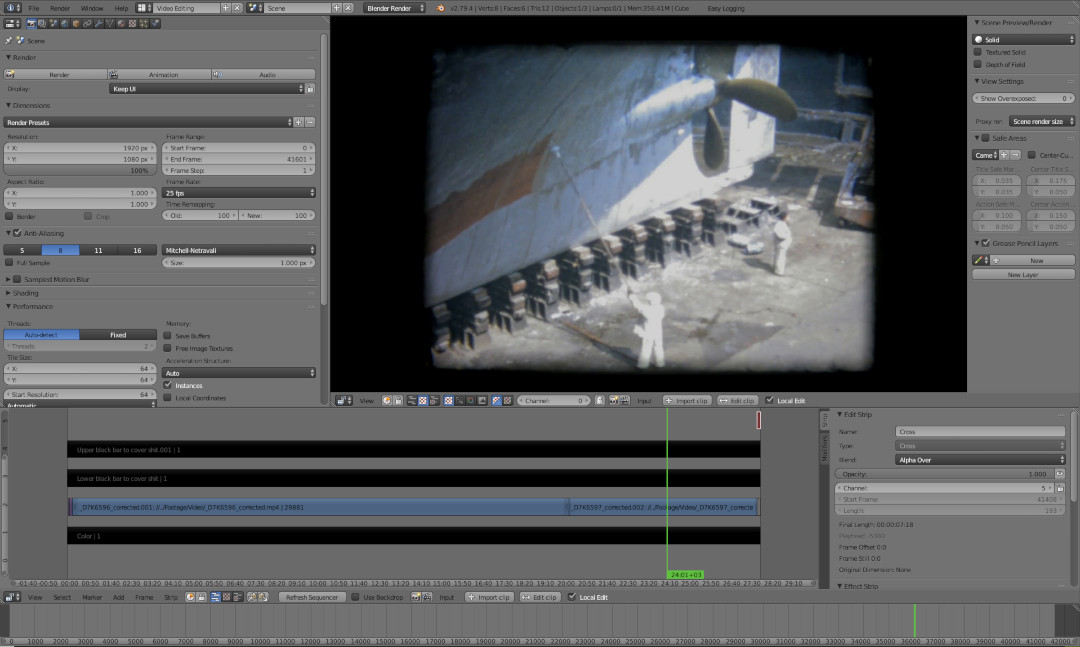1080x647 pixels.
Task: Click Import clip in sequencer header
Action: (490, 597)
